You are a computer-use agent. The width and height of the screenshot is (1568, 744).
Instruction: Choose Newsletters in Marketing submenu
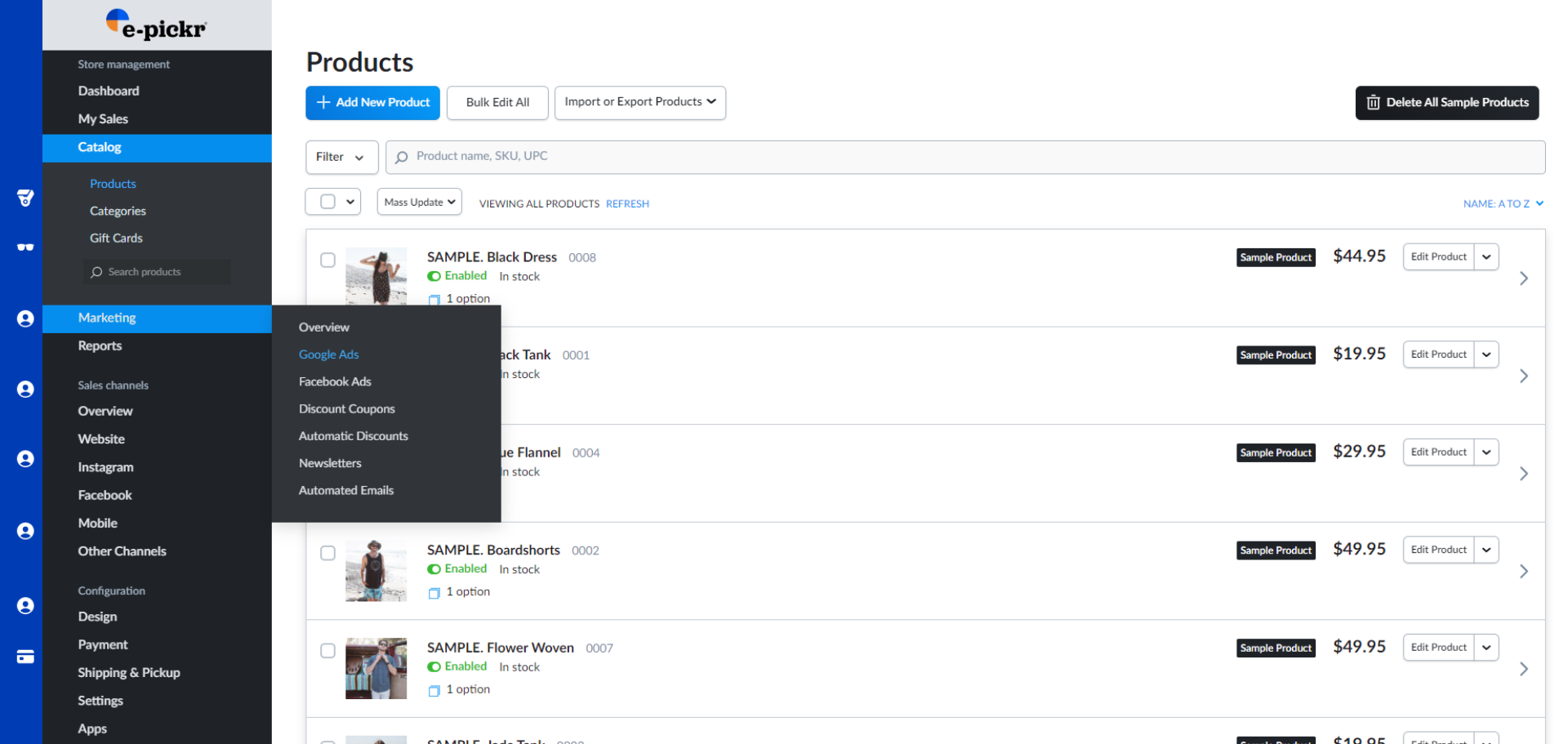point(330,463)
